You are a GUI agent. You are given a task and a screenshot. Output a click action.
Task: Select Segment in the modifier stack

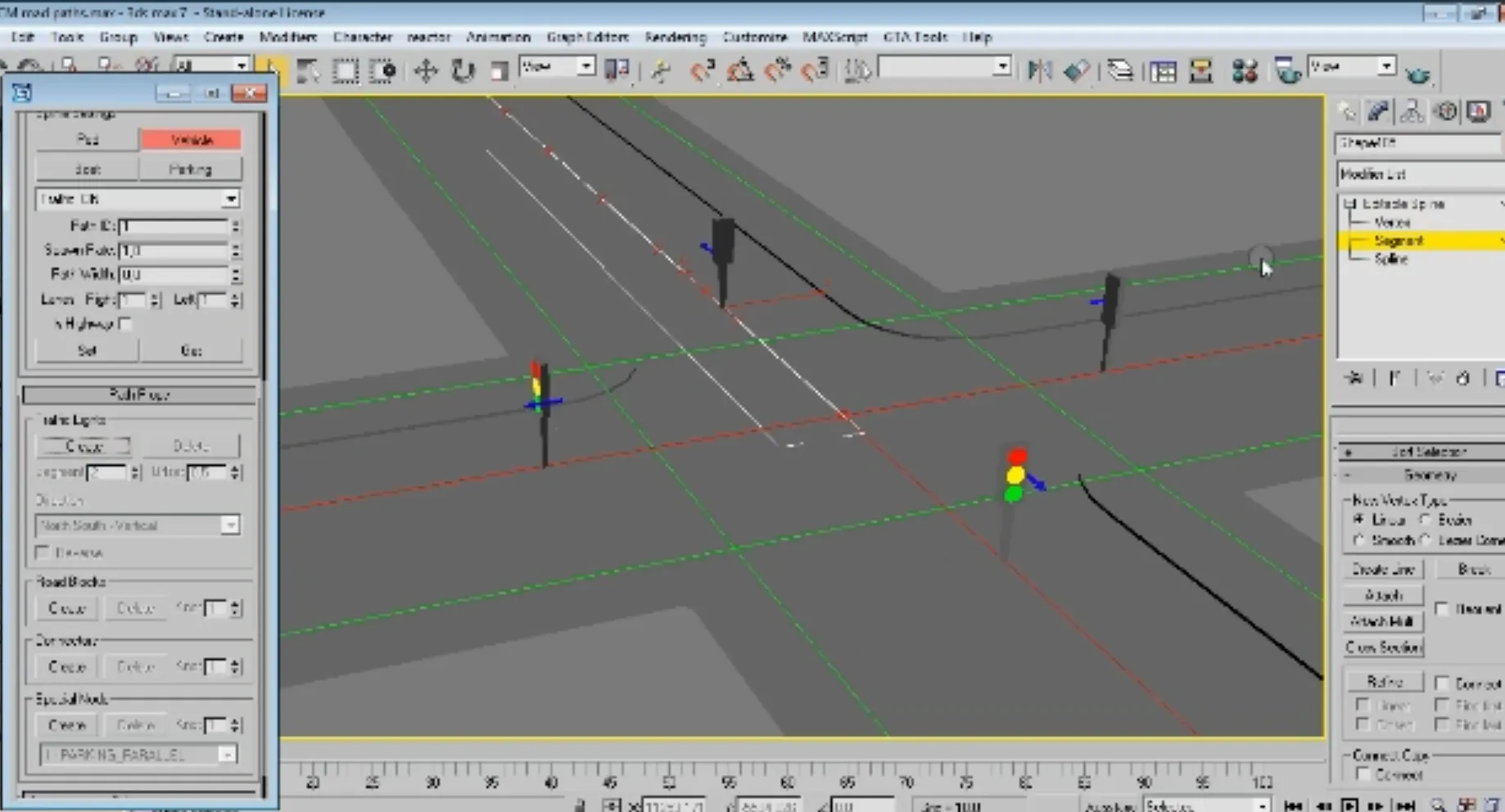[x=1399, y=241]
